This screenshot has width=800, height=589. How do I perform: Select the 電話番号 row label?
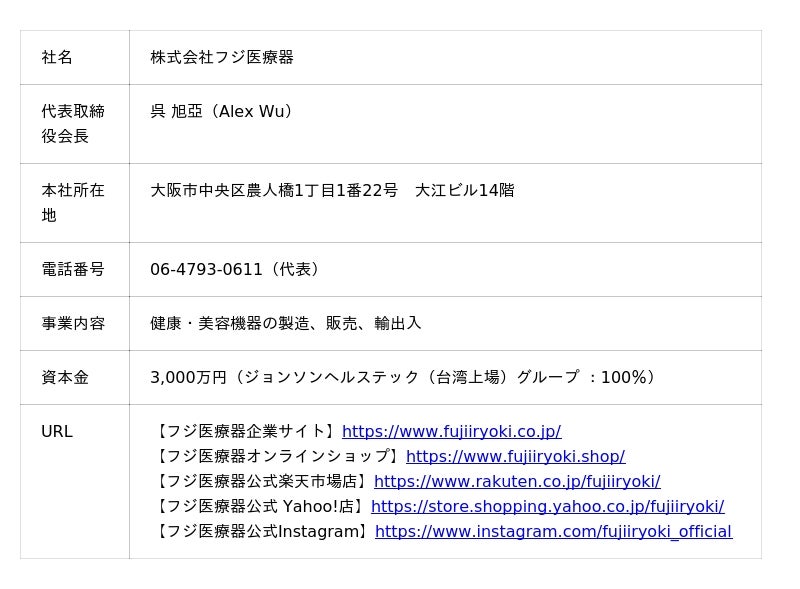point(73,270)
